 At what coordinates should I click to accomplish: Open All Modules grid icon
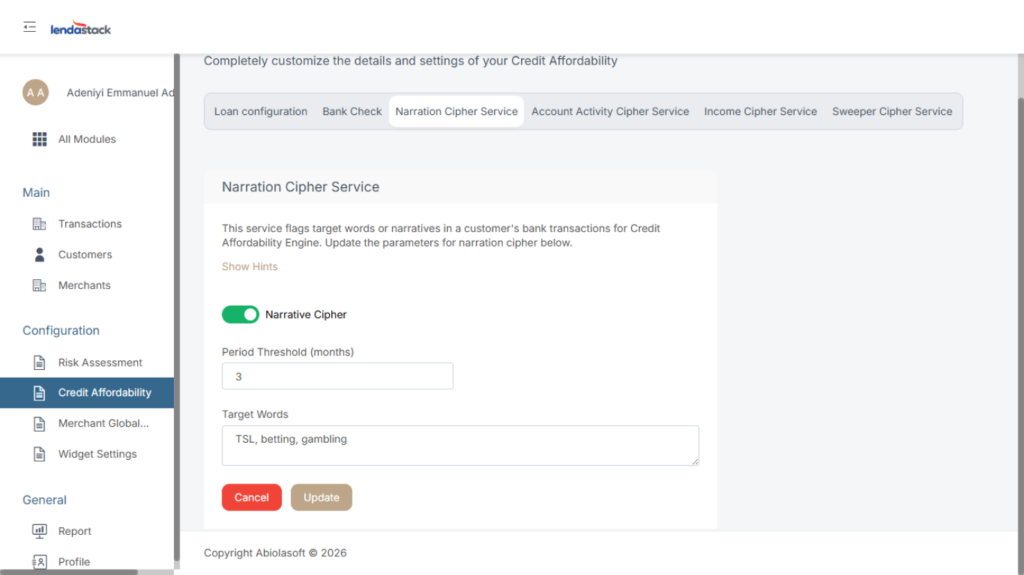40,139
